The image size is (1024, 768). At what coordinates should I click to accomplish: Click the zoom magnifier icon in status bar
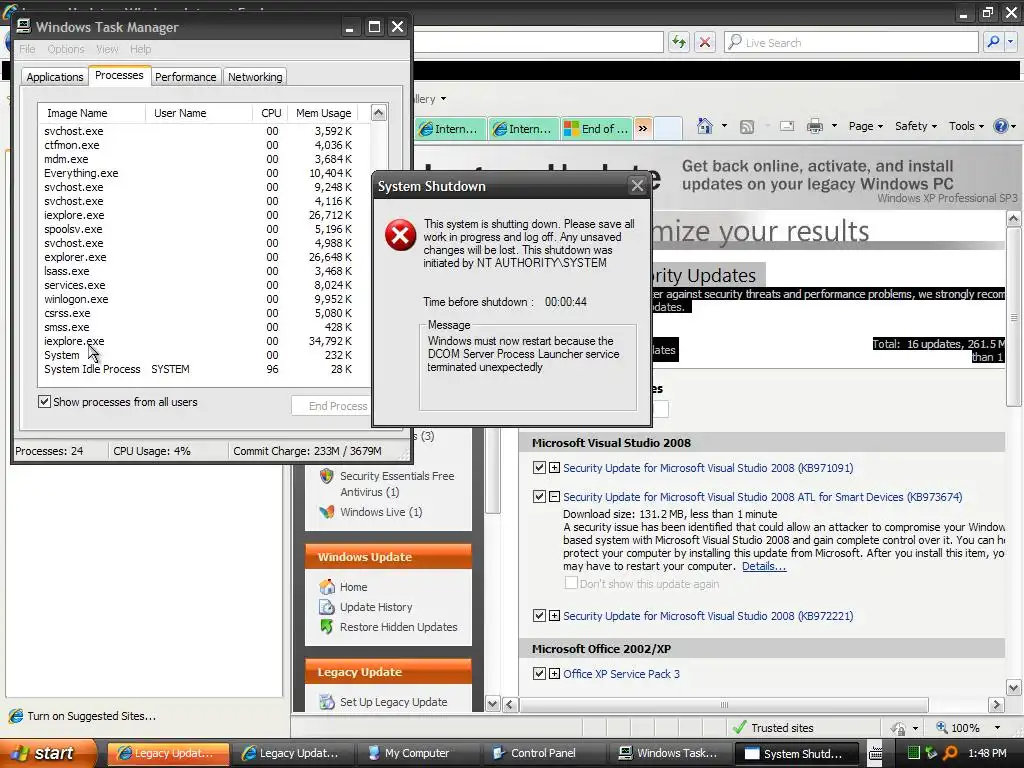[942, 727]
